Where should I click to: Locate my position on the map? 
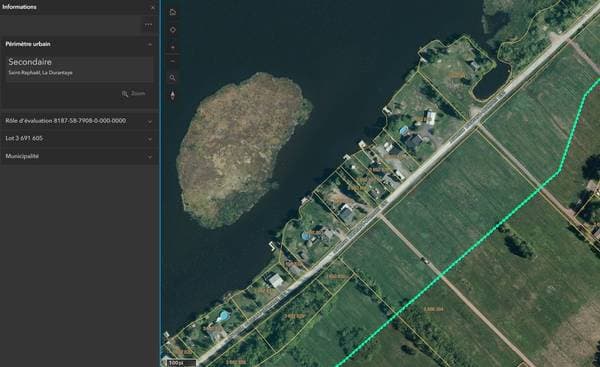173,30
